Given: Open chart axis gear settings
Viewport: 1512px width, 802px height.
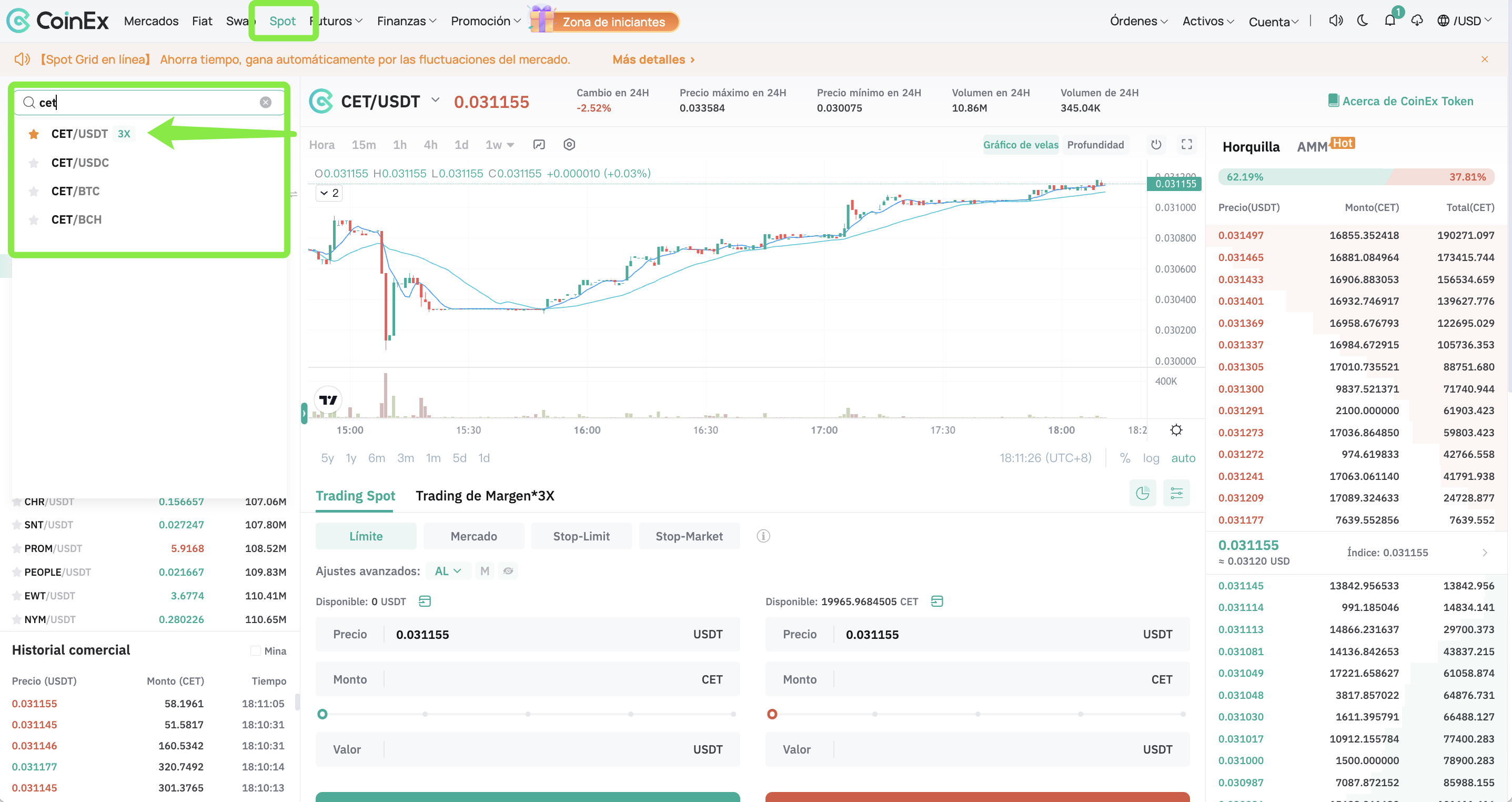Looking at the screenshot, I should 1176,430.
